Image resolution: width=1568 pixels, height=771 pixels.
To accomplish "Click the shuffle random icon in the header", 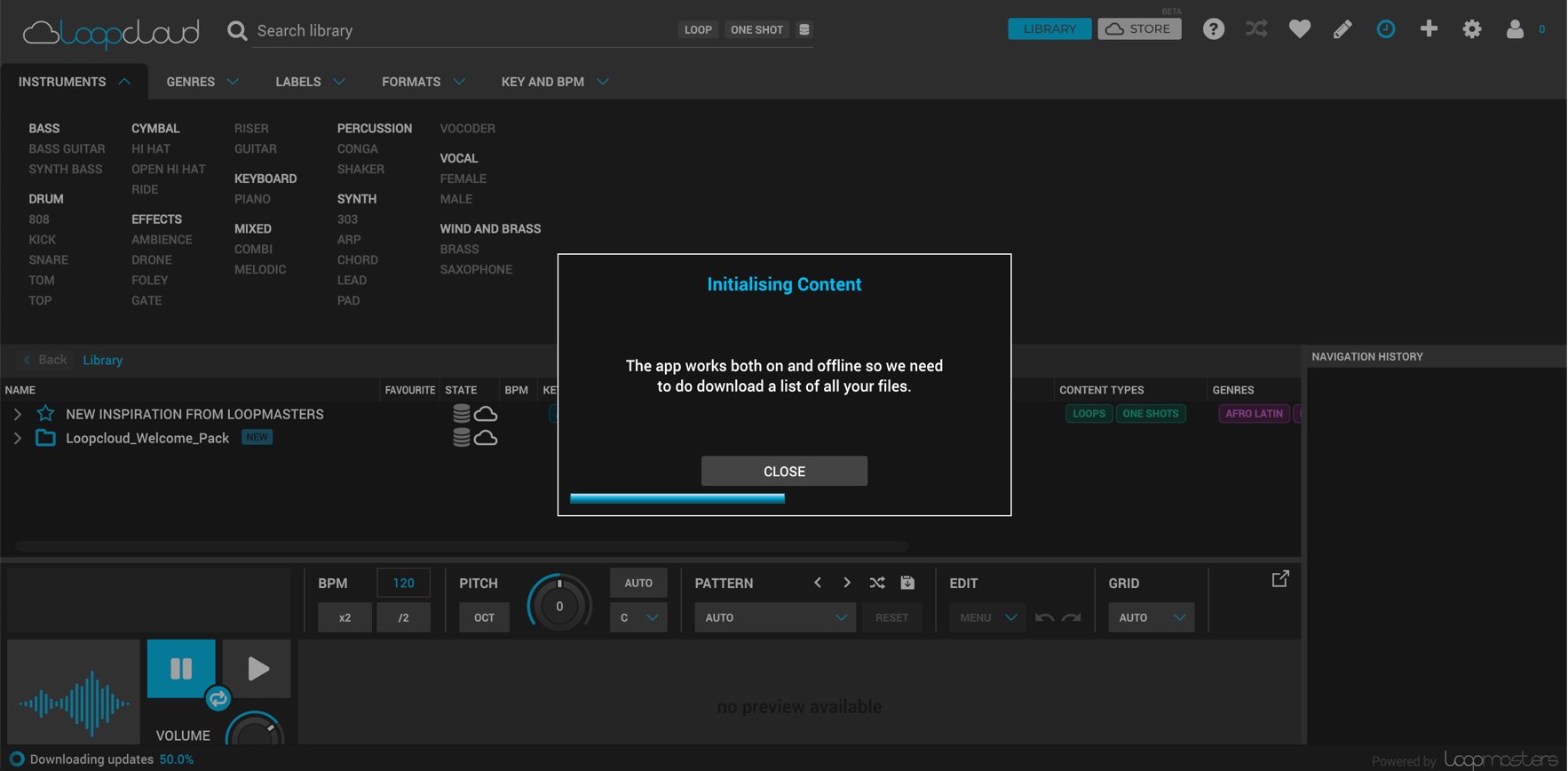I will (1256, 29).
